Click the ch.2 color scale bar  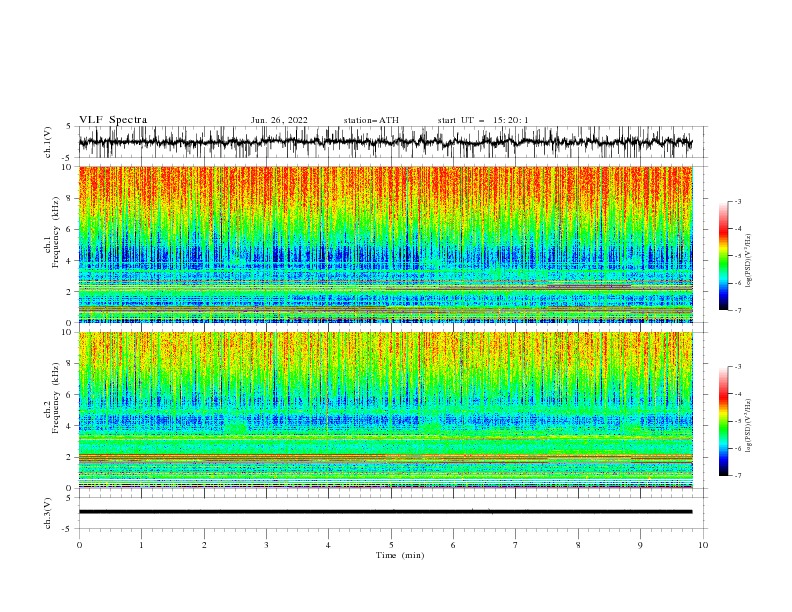pyautogui.click(x=723, y=421)
